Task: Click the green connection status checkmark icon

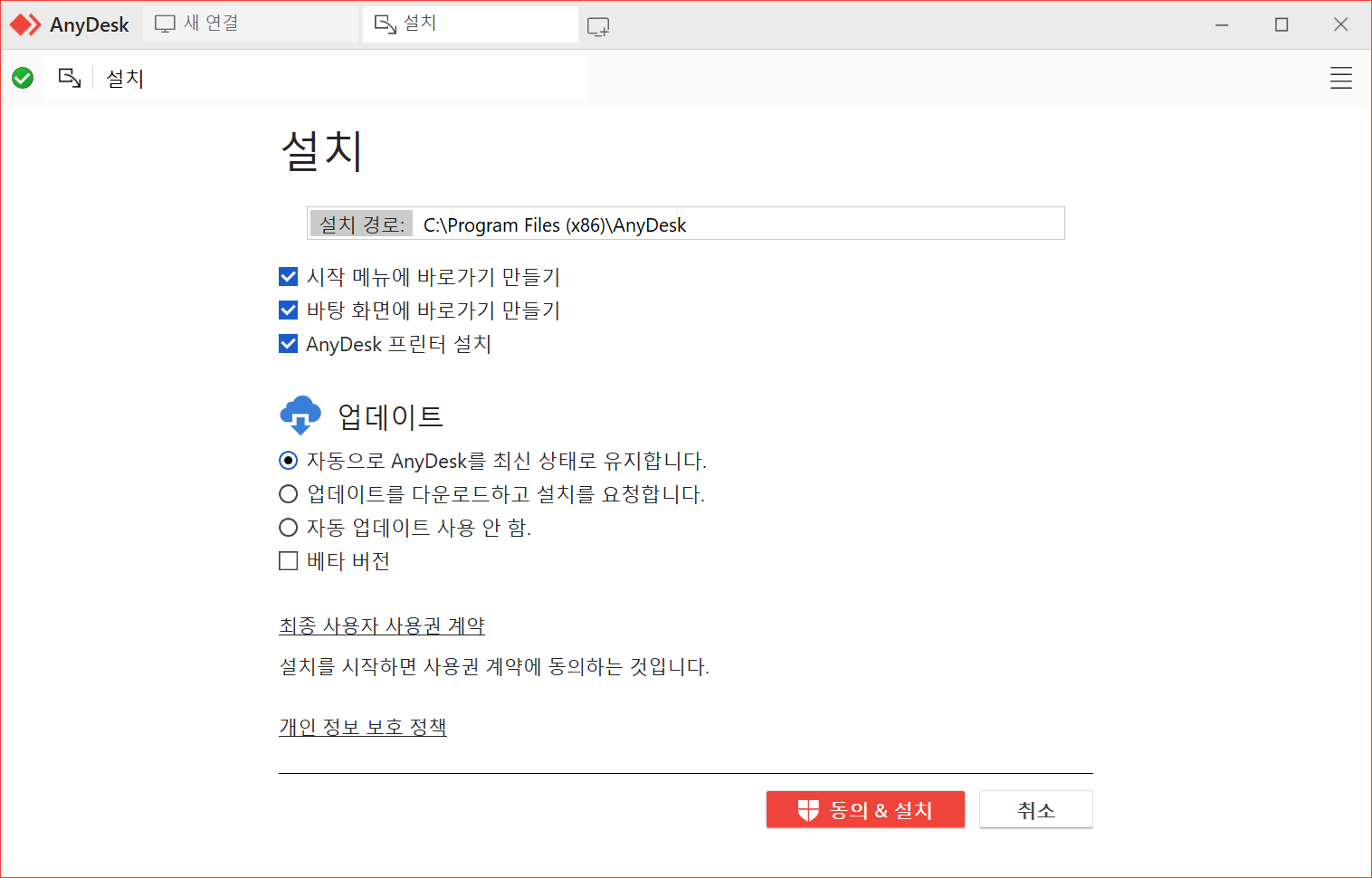Action: pos(23,78)
